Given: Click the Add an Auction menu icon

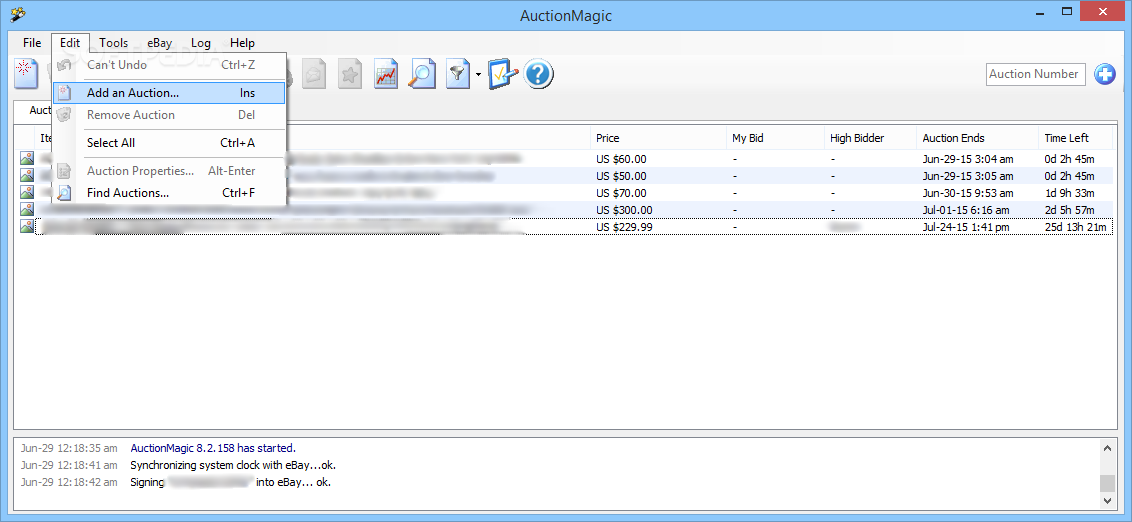Looking at the screenshot, I should tap(64, 93).
